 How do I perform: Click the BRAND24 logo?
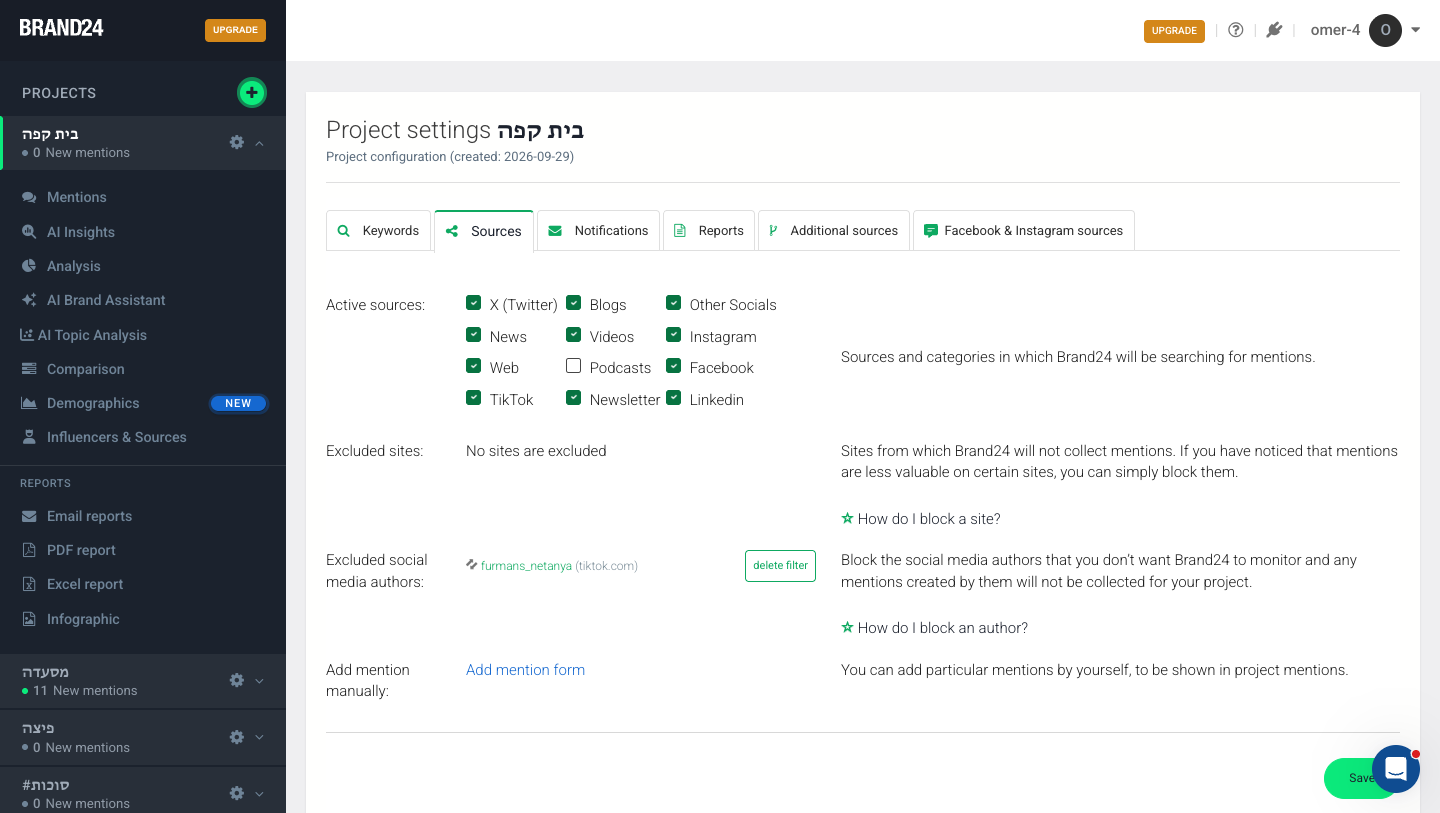62,28
